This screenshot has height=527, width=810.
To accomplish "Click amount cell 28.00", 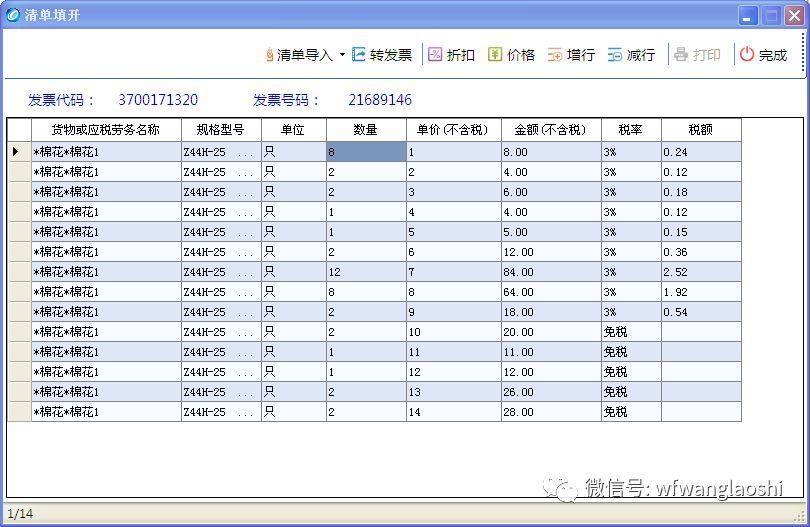I will tap(551, 412).
